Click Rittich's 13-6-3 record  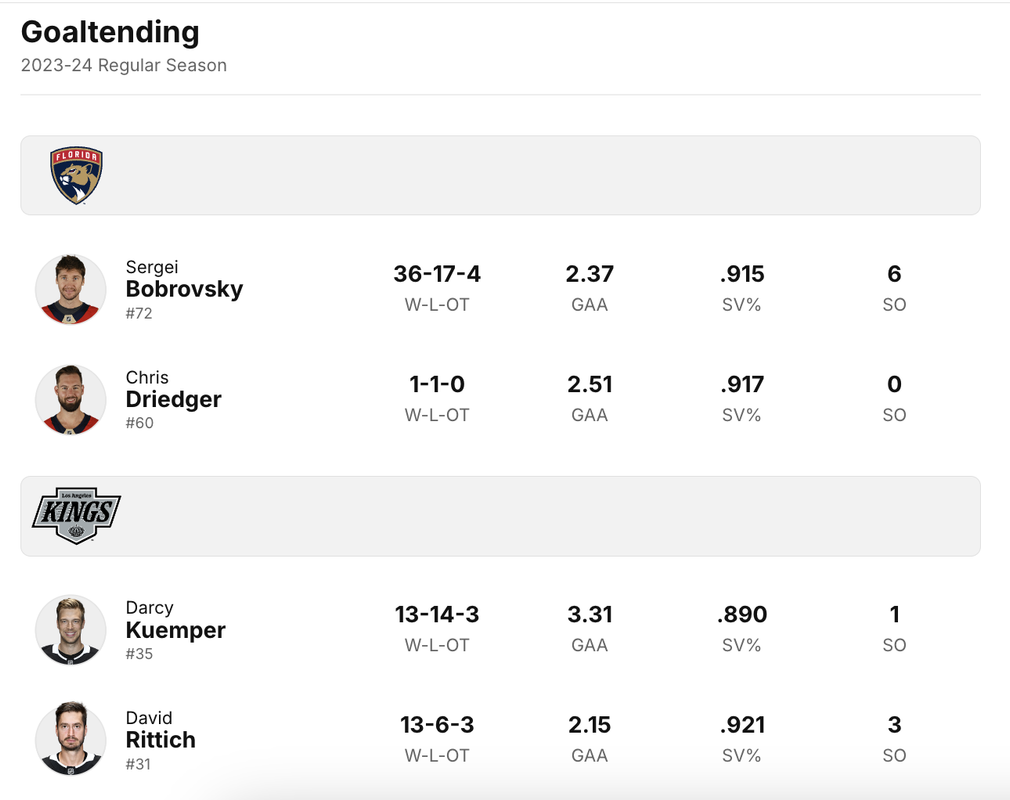point(437,725)
